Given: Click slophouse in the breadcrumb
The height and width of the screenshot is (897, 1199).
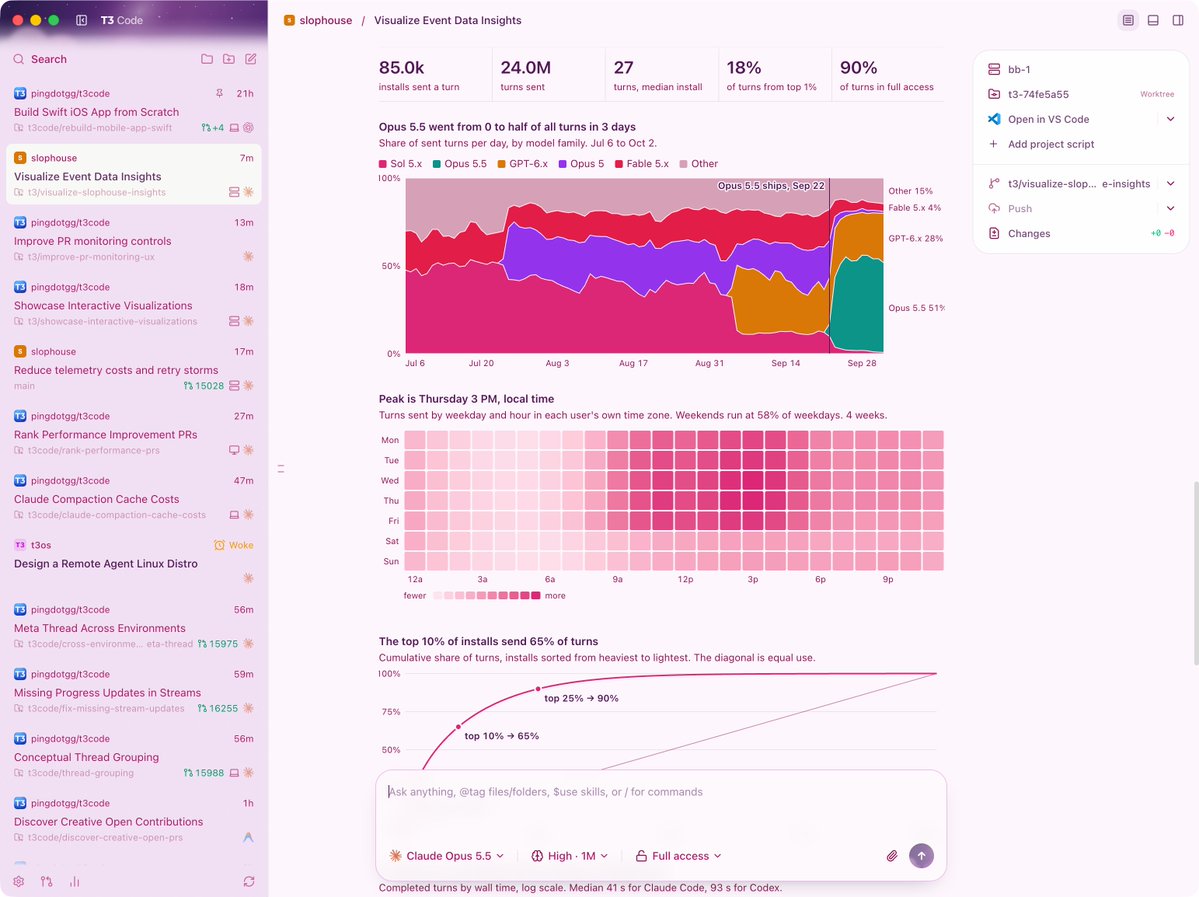Looking at the screenshot, I should [326, 21].
